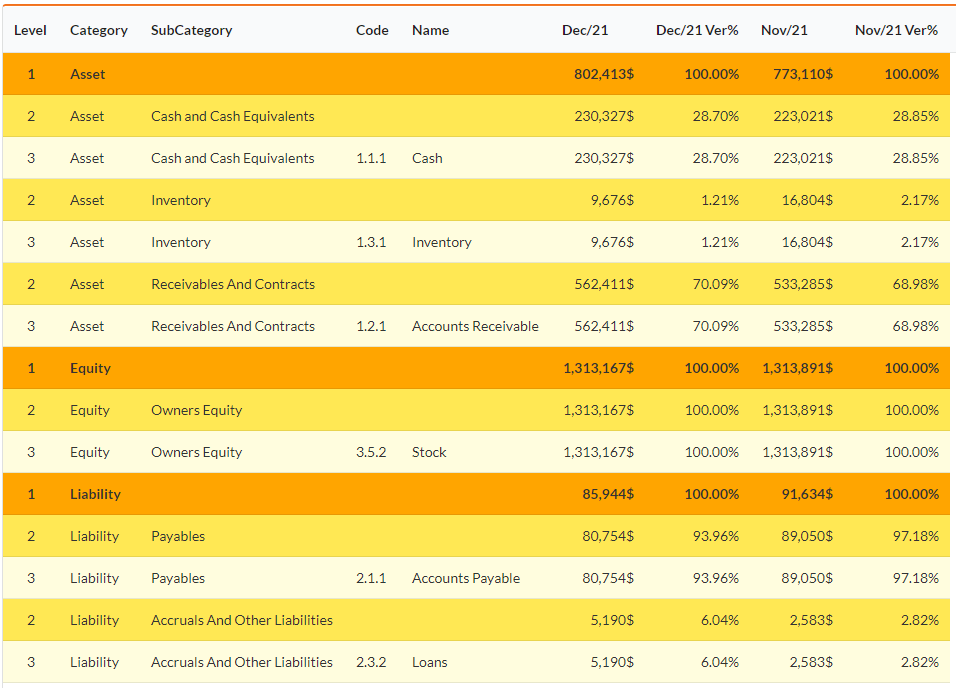Select the SubCategory column header
This screenshot has height=688, width=956.
tap(191, 30)
